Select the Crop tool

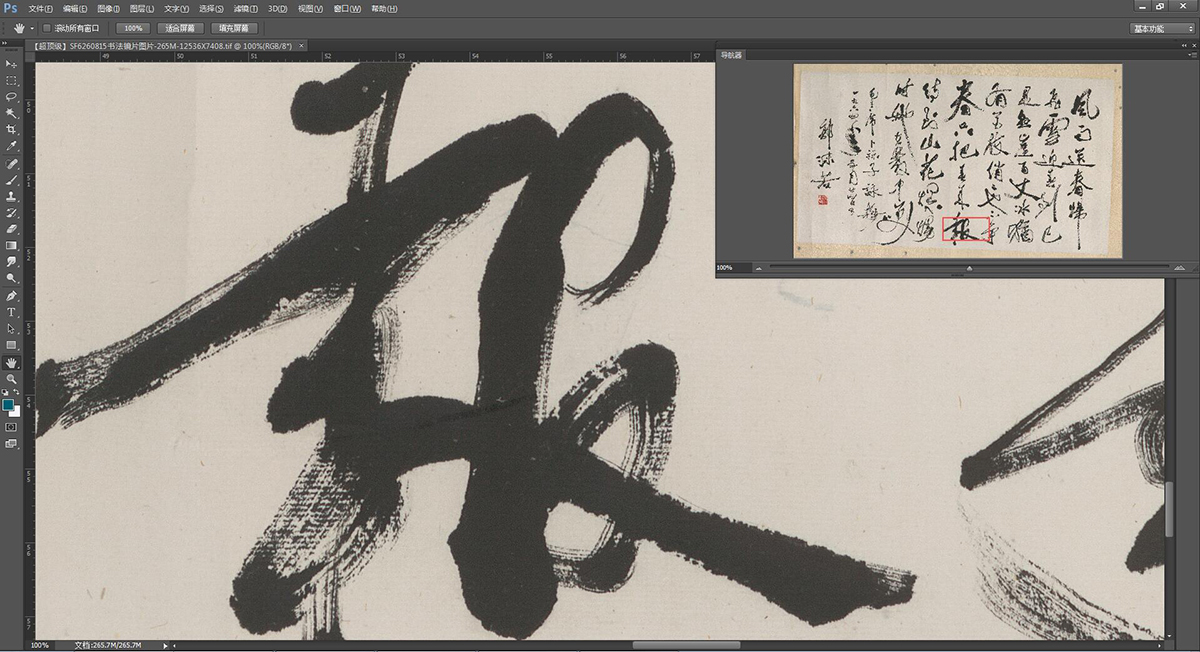point(11,130)
